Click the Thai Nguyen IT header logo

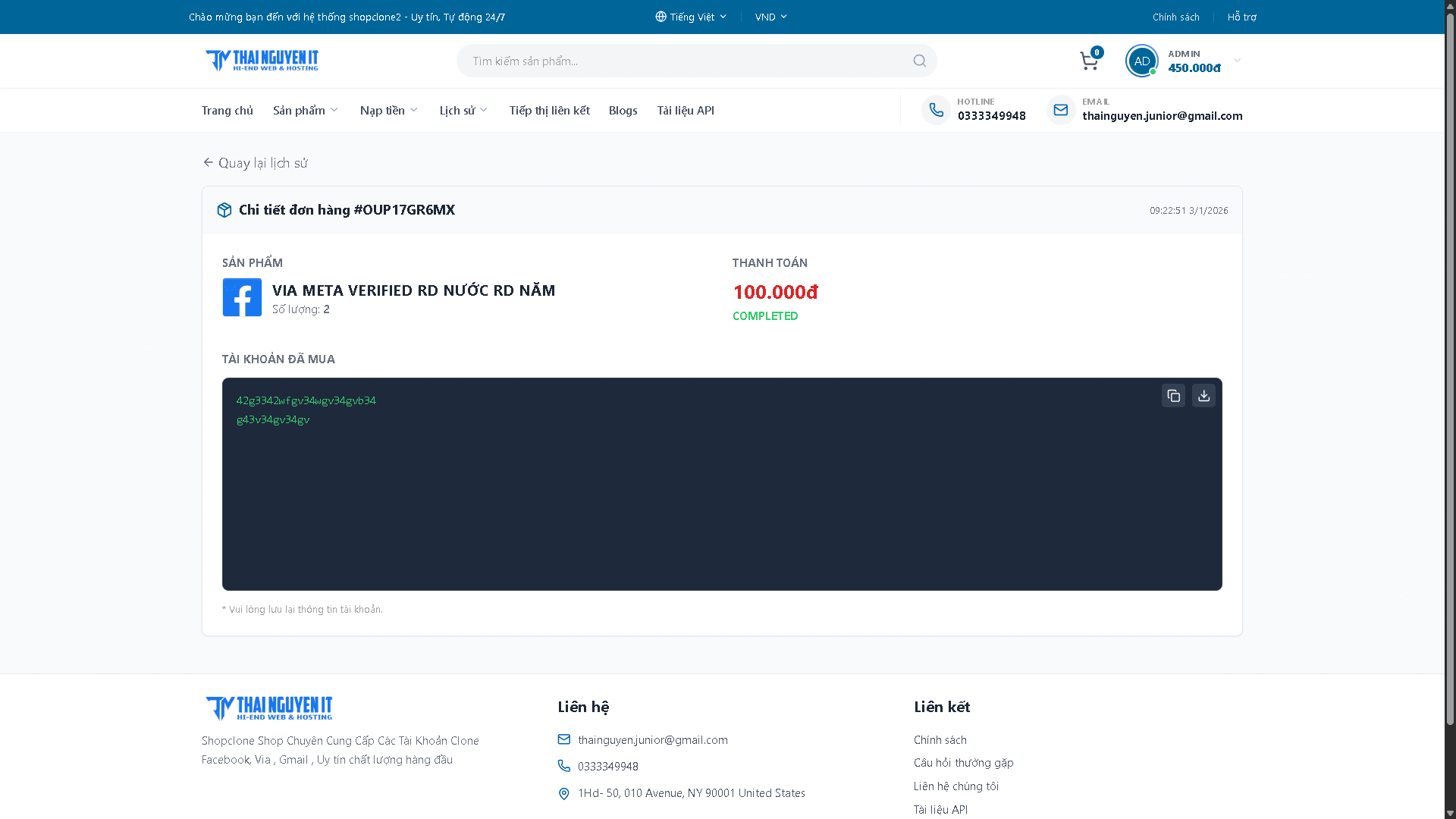coord(262,61)
